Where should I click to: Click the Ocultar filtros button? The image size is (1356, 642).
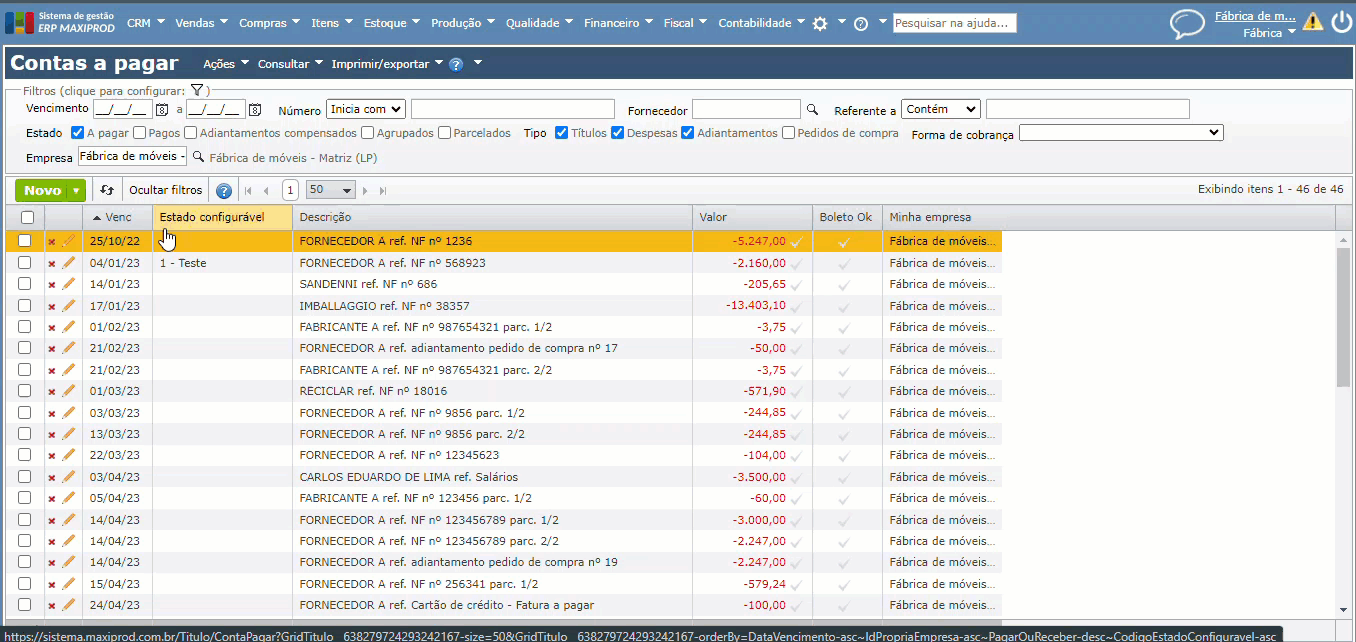click(x=165, y=190)
